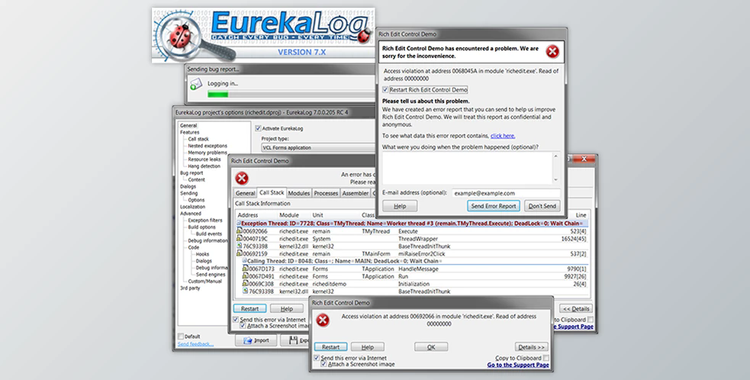The image size is (750, 380).
Task: Click the row icon beside address 0069C308
Action: tap(245, 283)
